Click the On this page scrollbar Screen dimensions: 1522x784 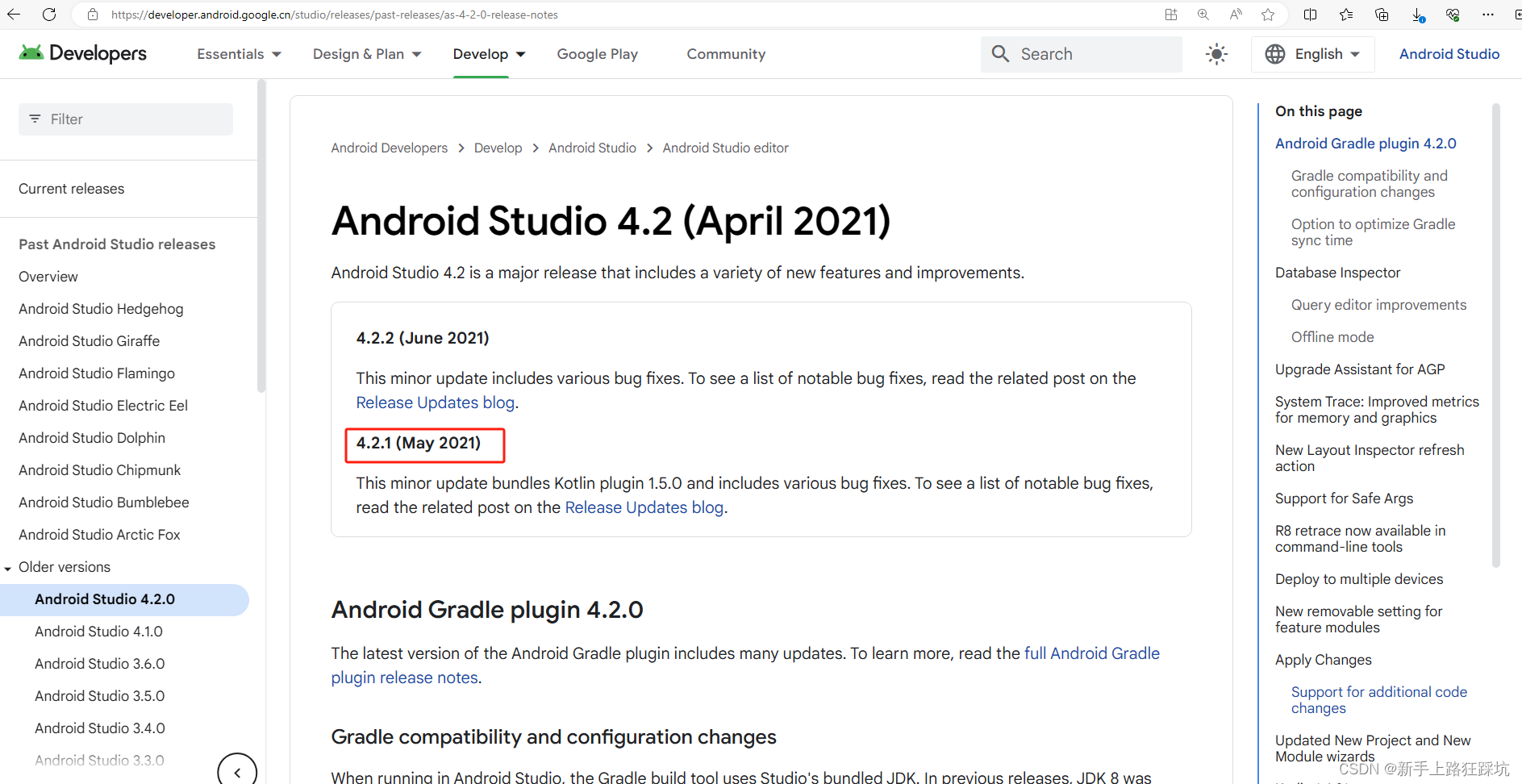(x=1496, y=336)
